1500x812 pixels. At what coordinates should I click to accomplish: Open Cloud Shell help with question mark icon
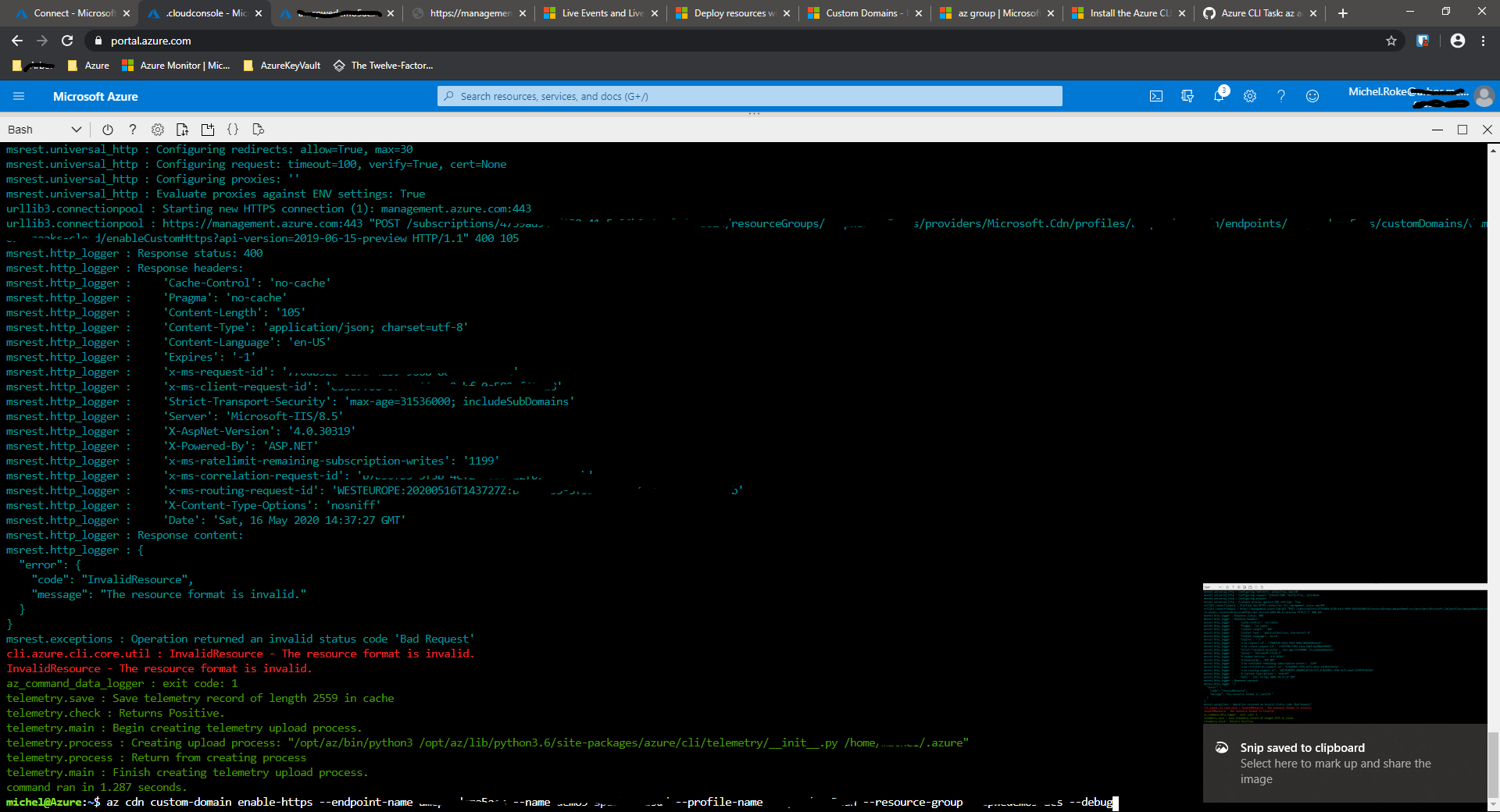coord(132,129)
